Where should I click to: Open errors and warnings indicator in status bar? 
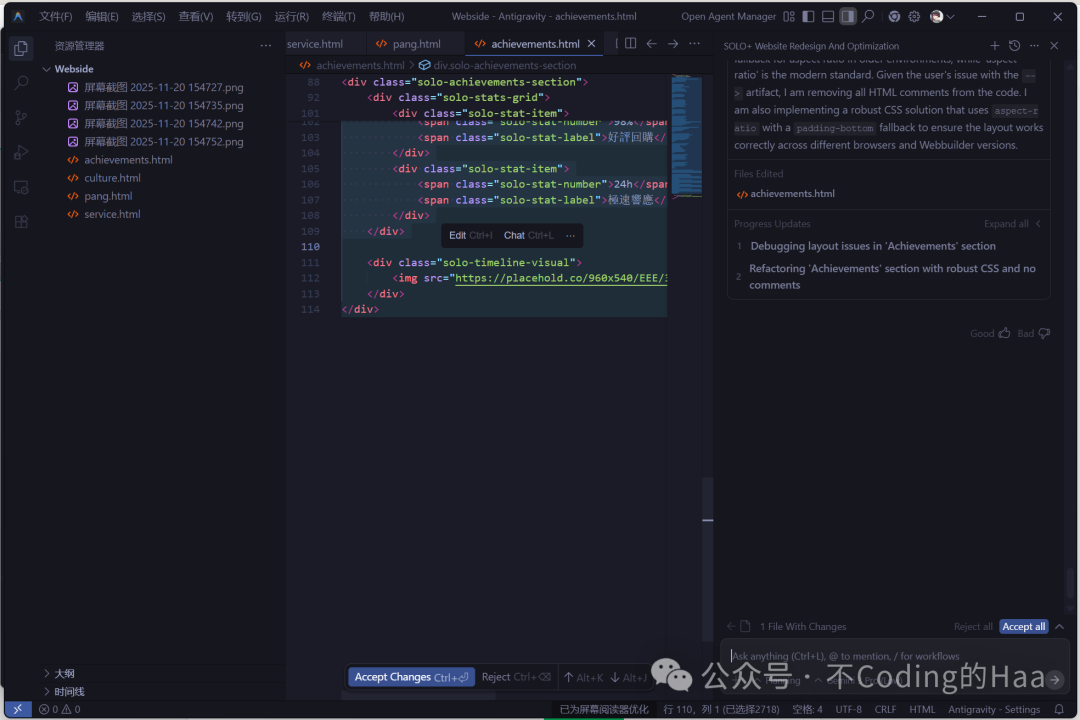click(x=59, y=709)
